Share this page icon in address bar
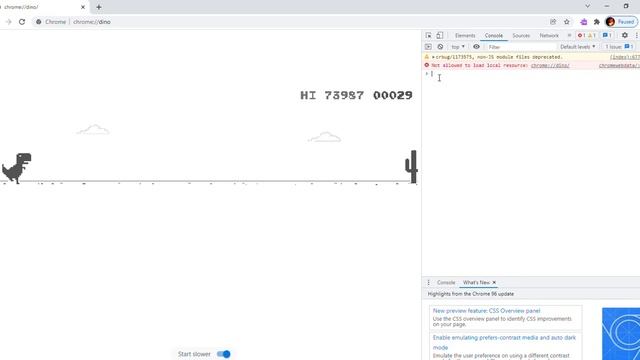Screen dimensions: 640x360 tap(553, 22)
